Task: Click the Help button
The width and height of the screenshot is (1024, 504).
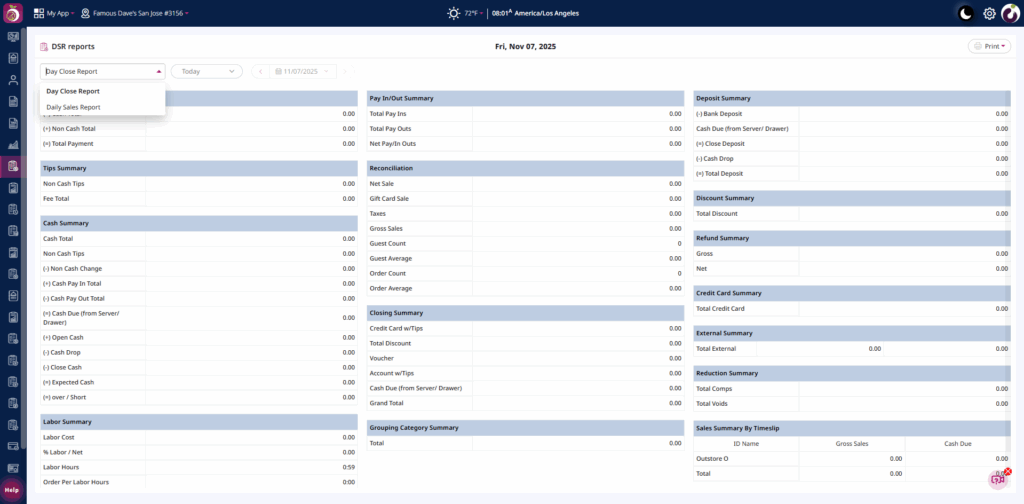Action: [x=12, y=489]
